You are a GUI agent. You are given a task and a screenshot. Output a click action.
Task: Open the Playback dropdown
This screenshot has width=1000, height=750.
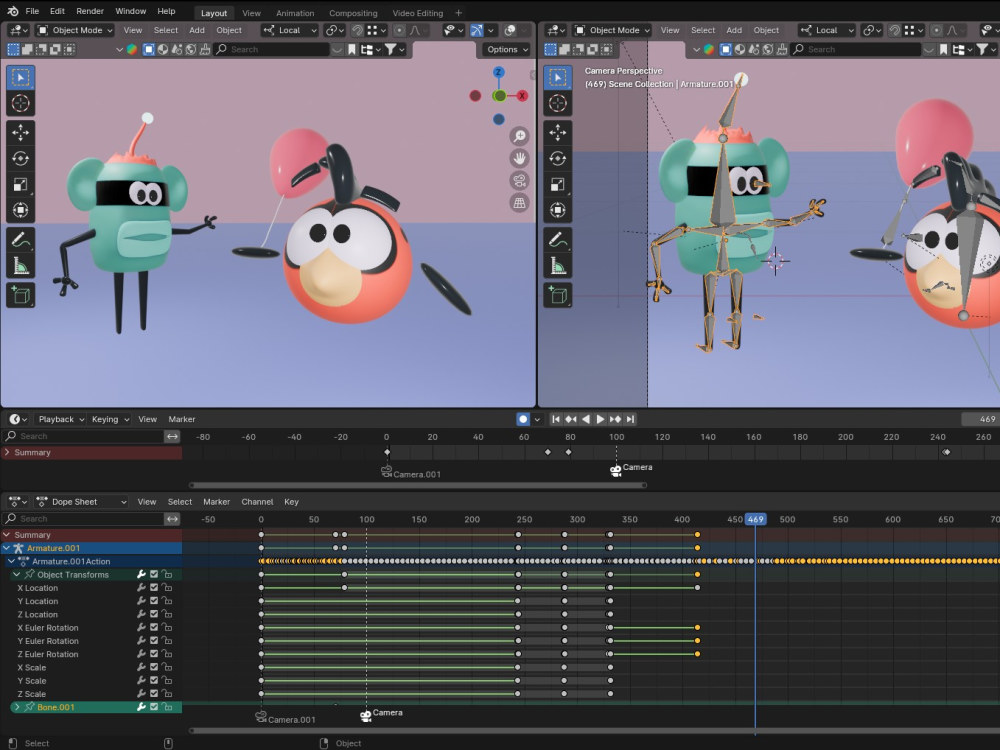coord(61,419)
